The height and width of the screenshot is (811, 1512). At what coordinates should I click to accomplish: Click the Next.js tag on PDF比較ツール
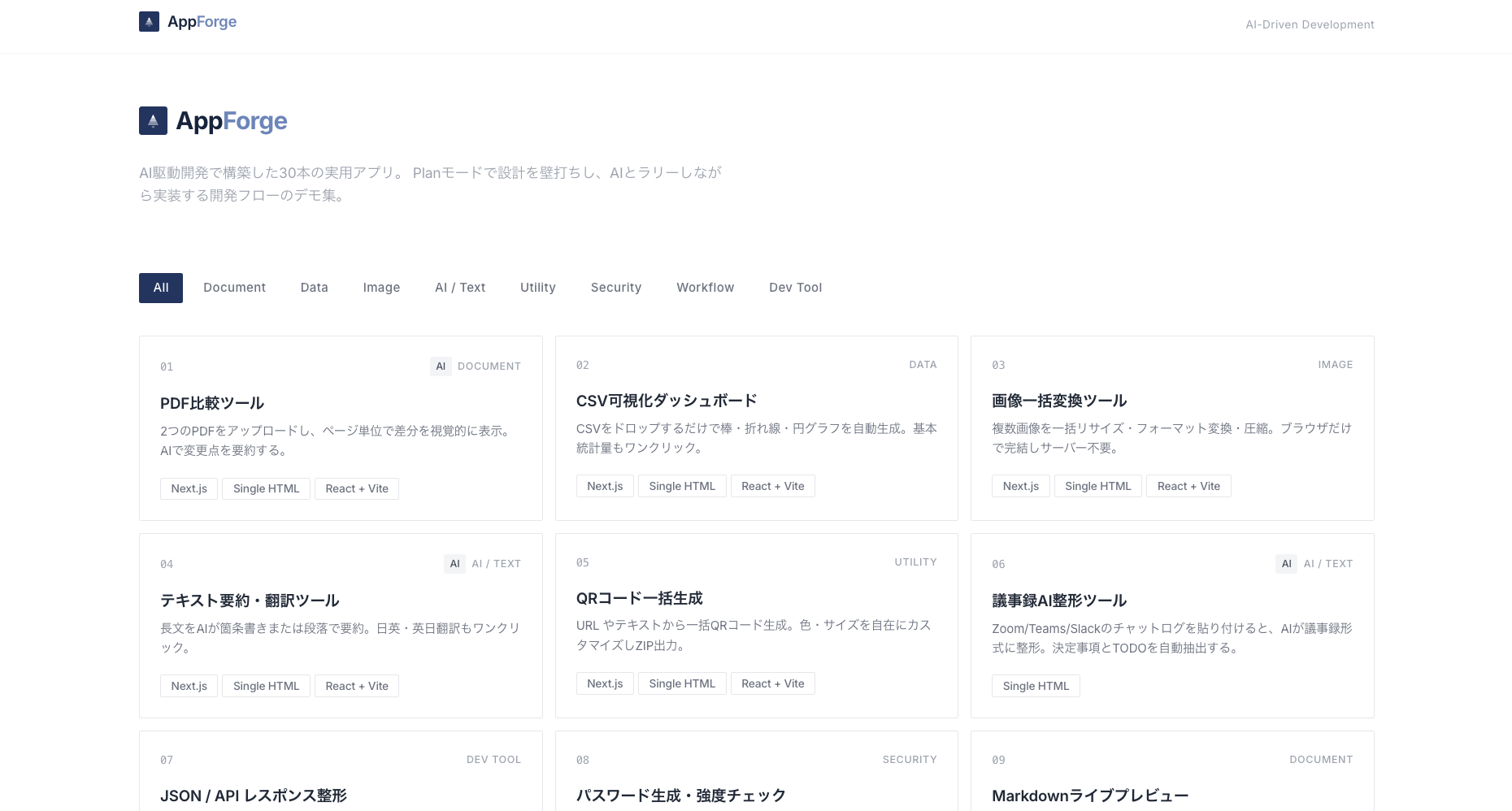pyautogui.click(x=188, y=488)
